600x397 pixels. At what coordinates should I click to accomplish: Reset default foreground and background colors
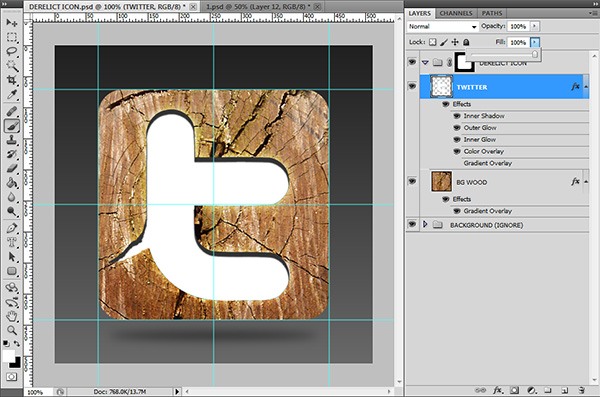click(x=6, y=343)
